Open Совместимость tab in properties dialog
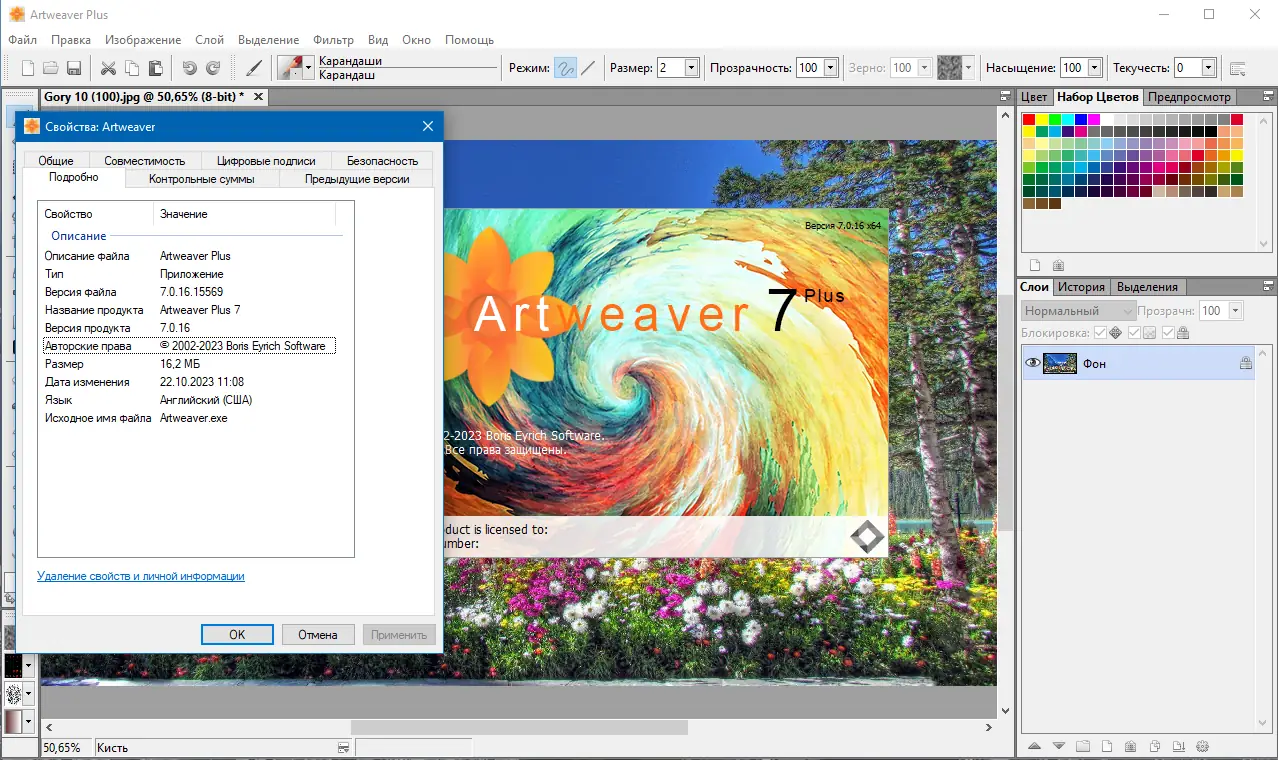 point(145,160)
